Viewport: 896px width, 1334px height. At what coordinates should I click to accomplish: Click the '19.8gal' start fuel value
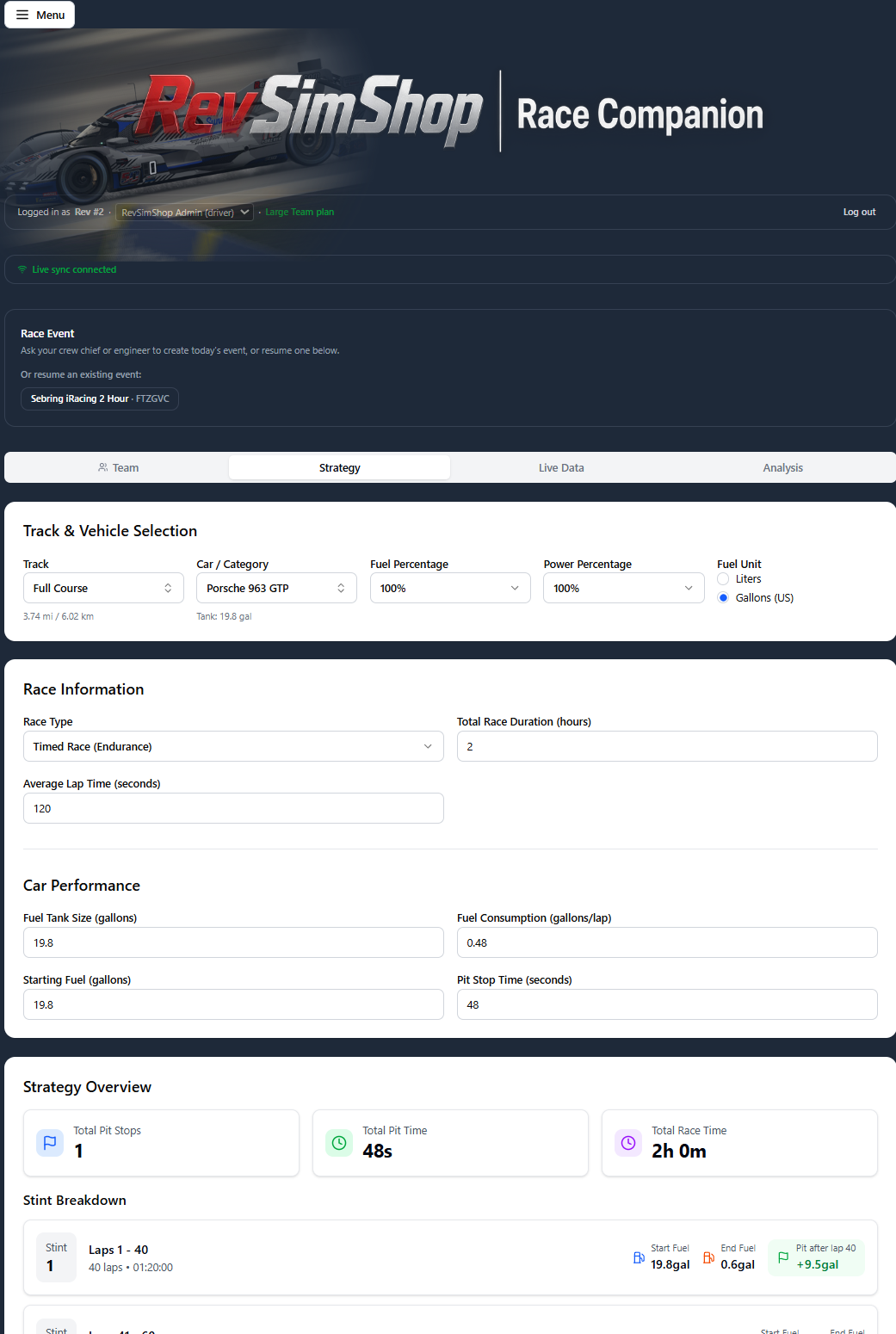(670, 1264)
